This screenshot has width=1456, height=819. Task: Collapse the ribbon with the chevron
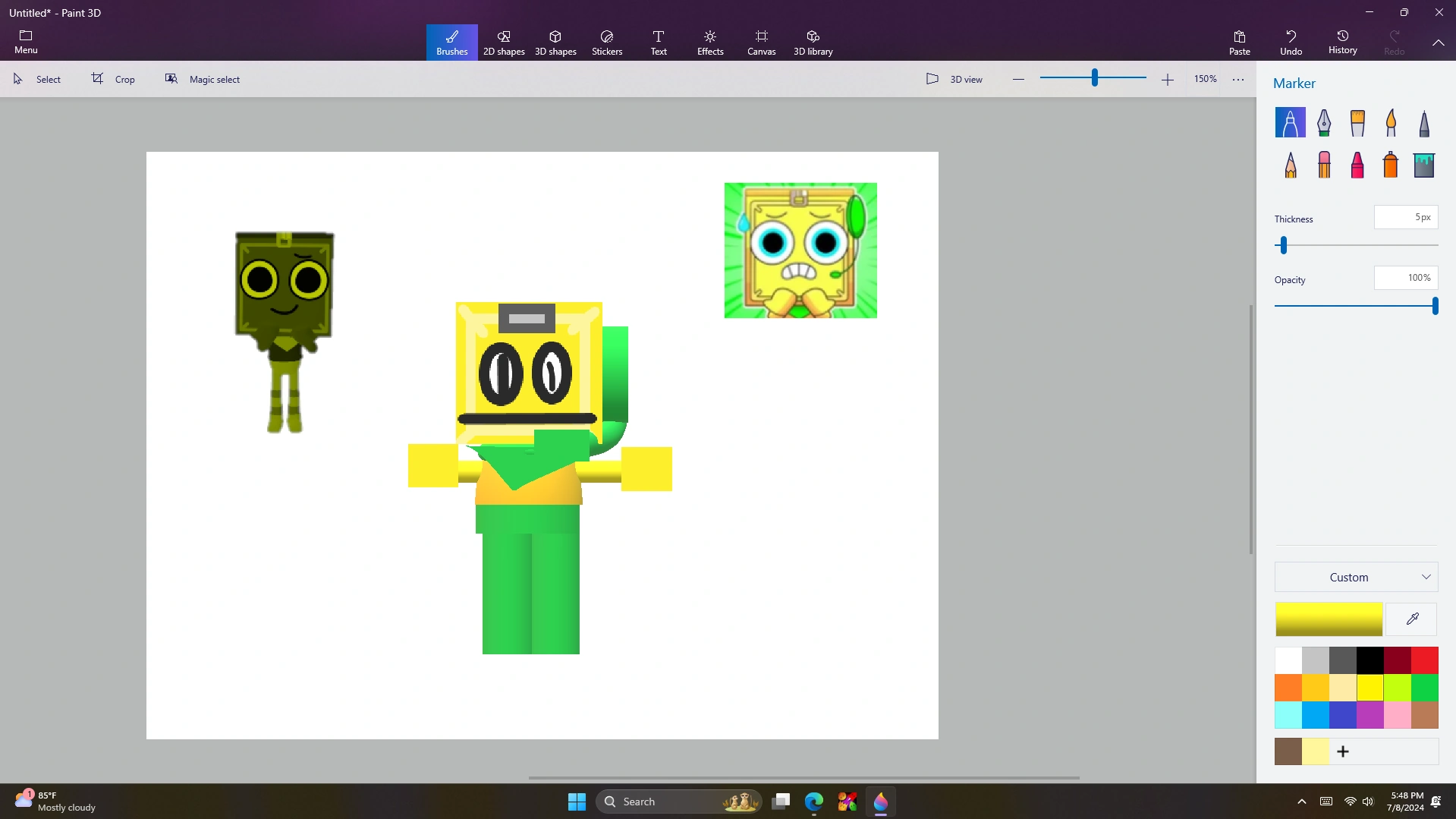1438,43
